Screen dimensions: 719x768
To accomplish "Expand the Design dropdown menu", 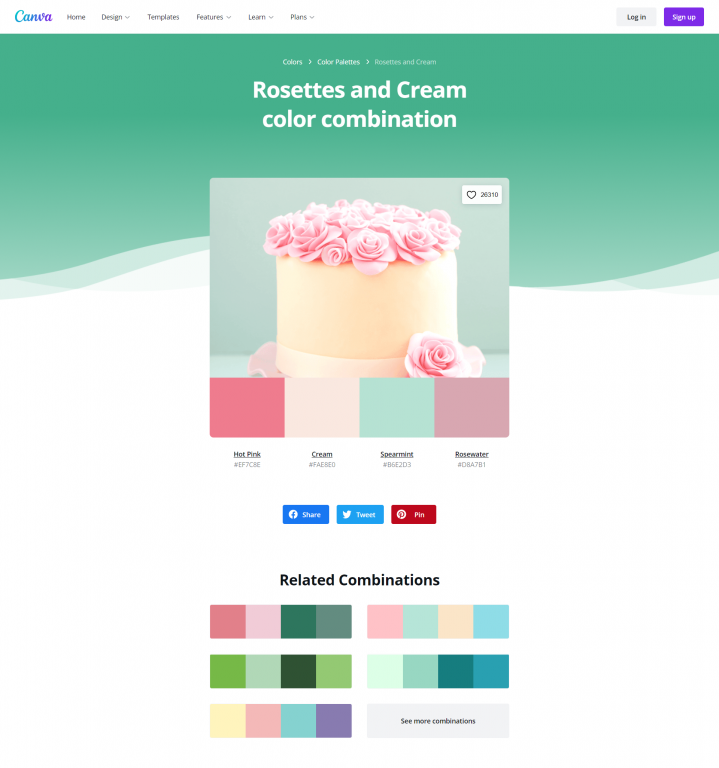I will [x=116, y=17].
